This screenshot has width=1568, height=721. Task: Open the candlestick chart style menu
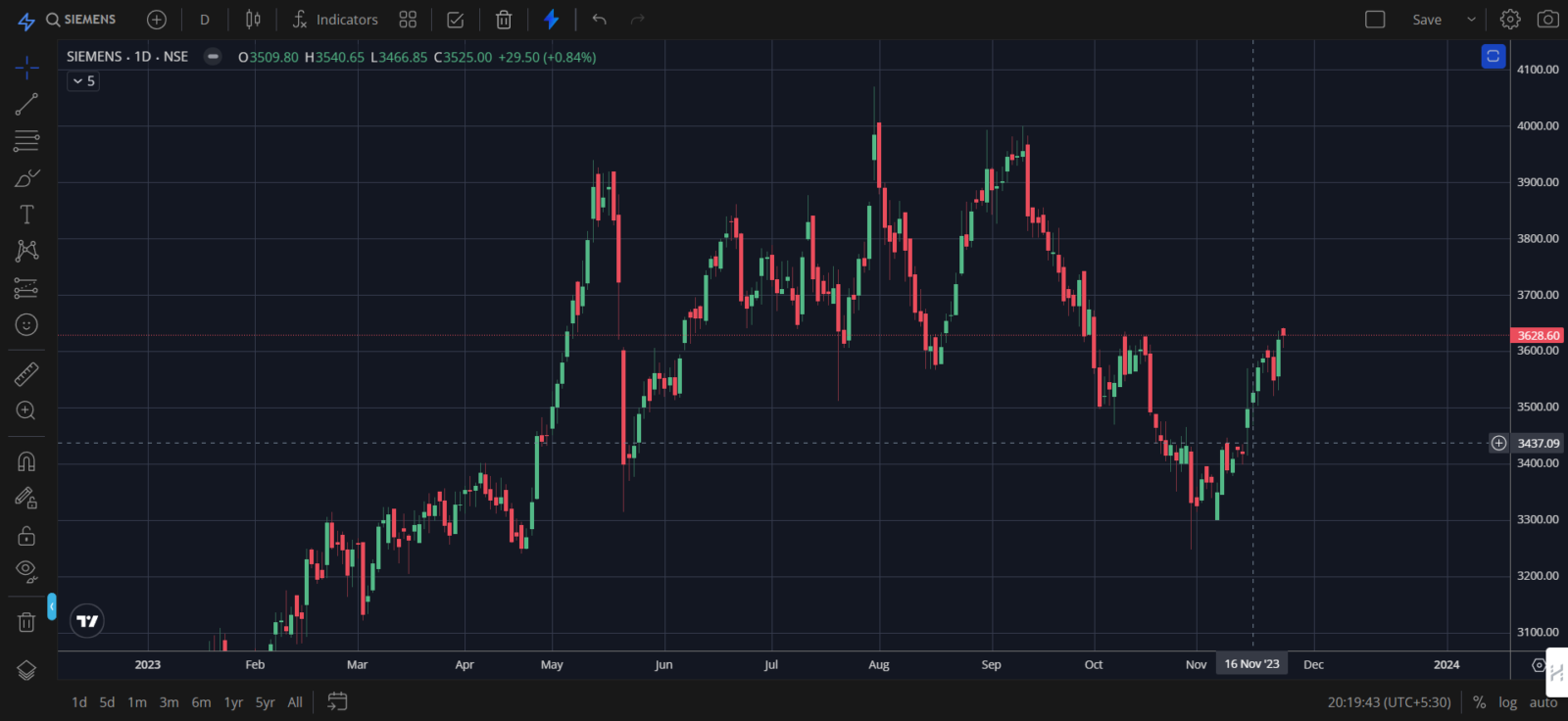(253, 20)
